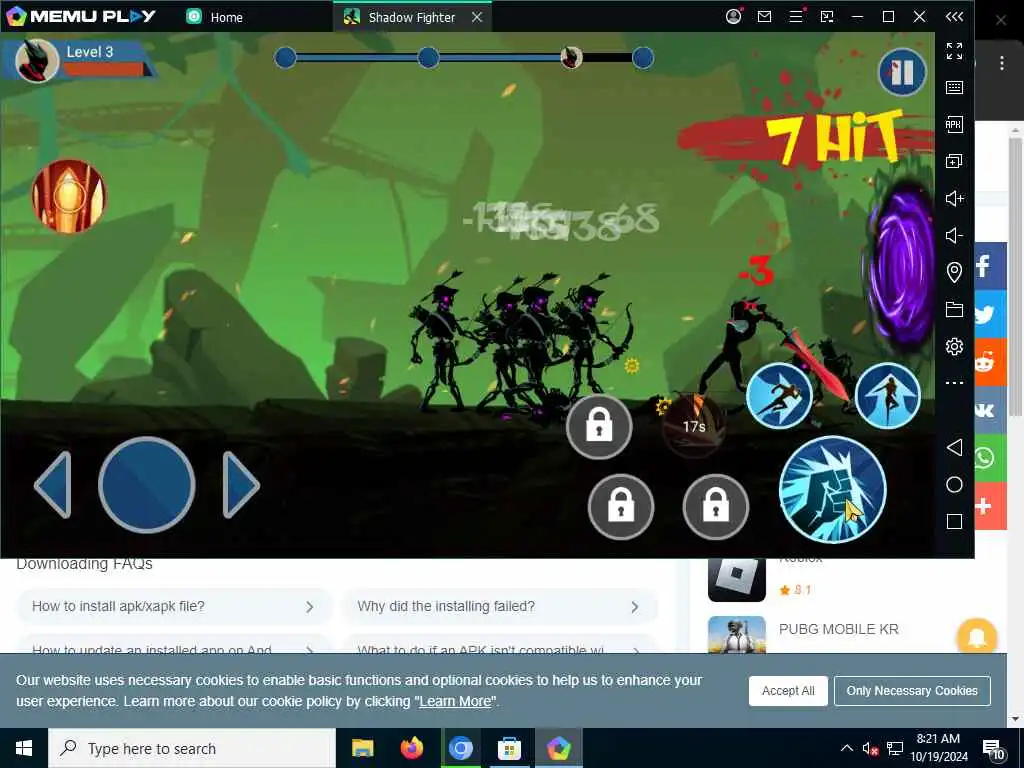The image size is (1024, 768).
Task: Pause the game with the pause button
Action: pyautogui.click(x=902, y=72)
